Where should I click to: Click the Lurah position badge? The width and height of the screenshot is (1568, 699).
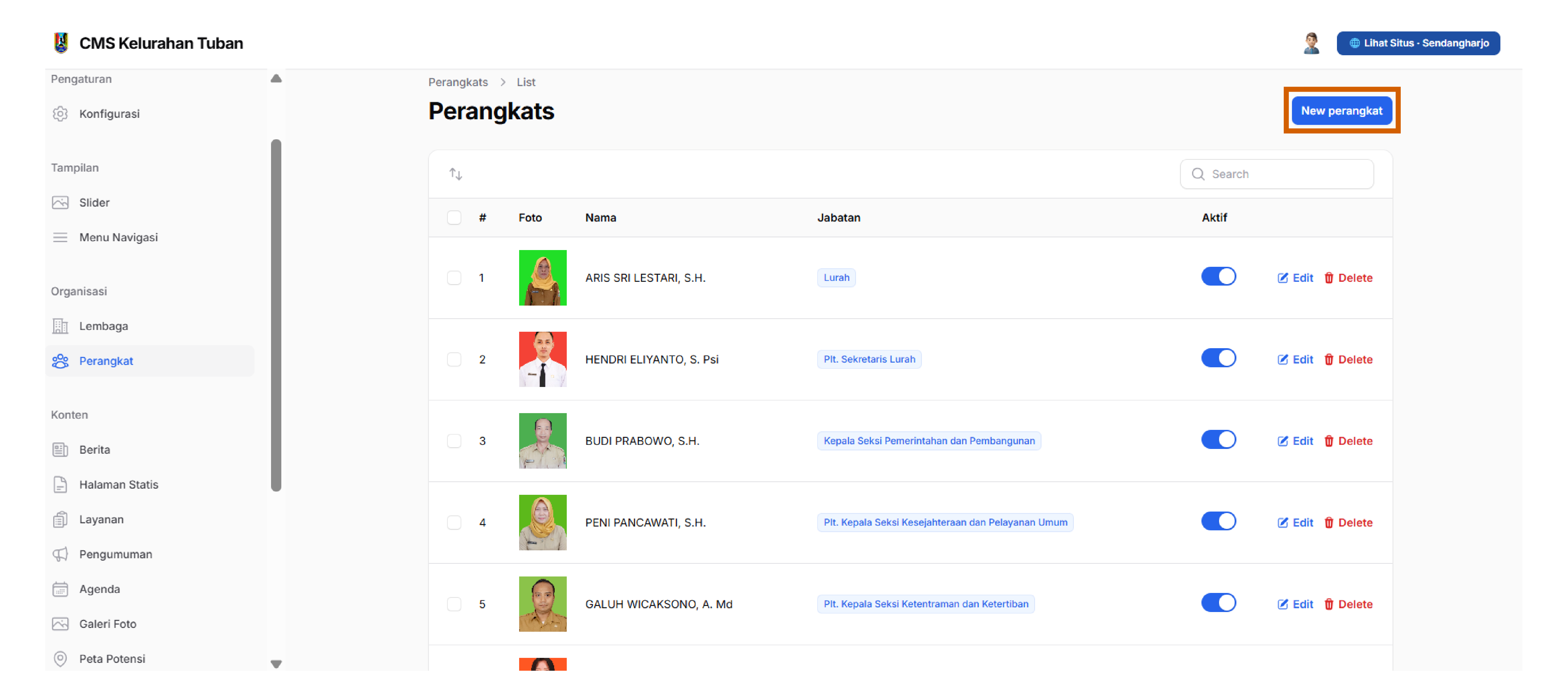point(836,278)
